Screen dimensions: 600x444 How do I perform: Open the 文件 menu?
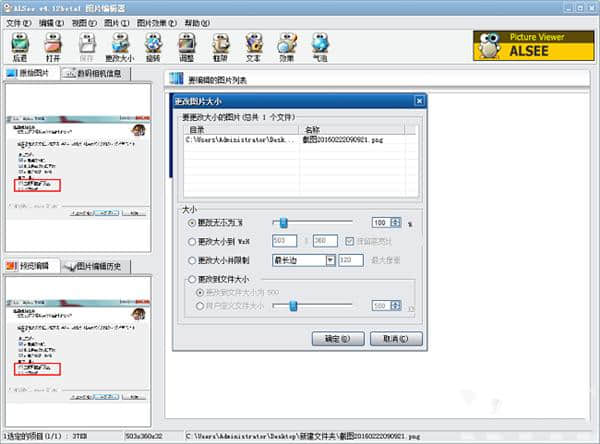18,23
